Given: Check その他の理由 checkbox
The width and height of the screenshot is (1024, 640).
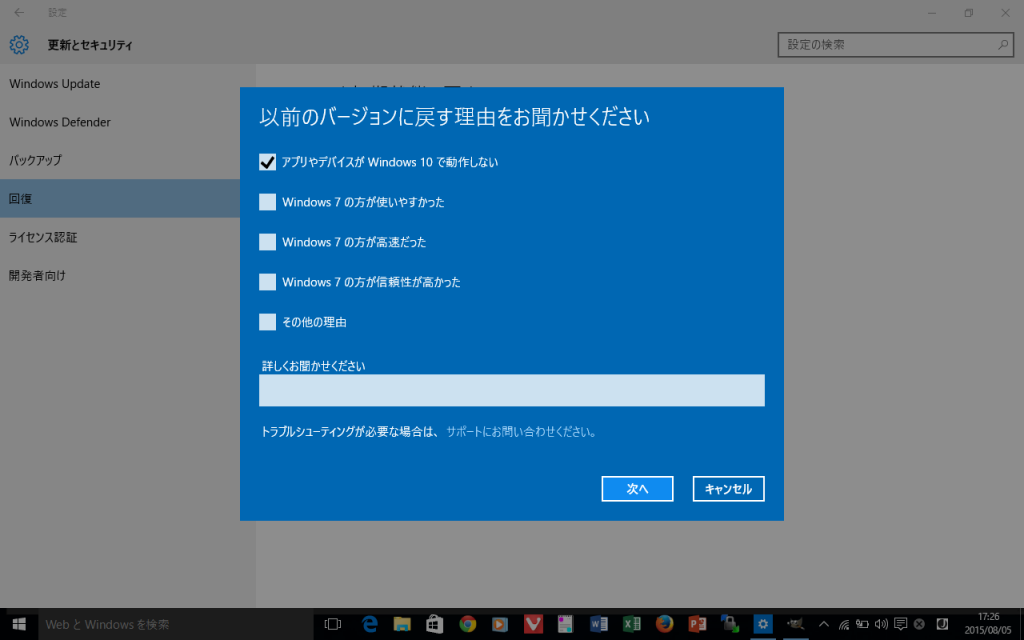Looking at the screenshot, I should (x=267, y=321).
